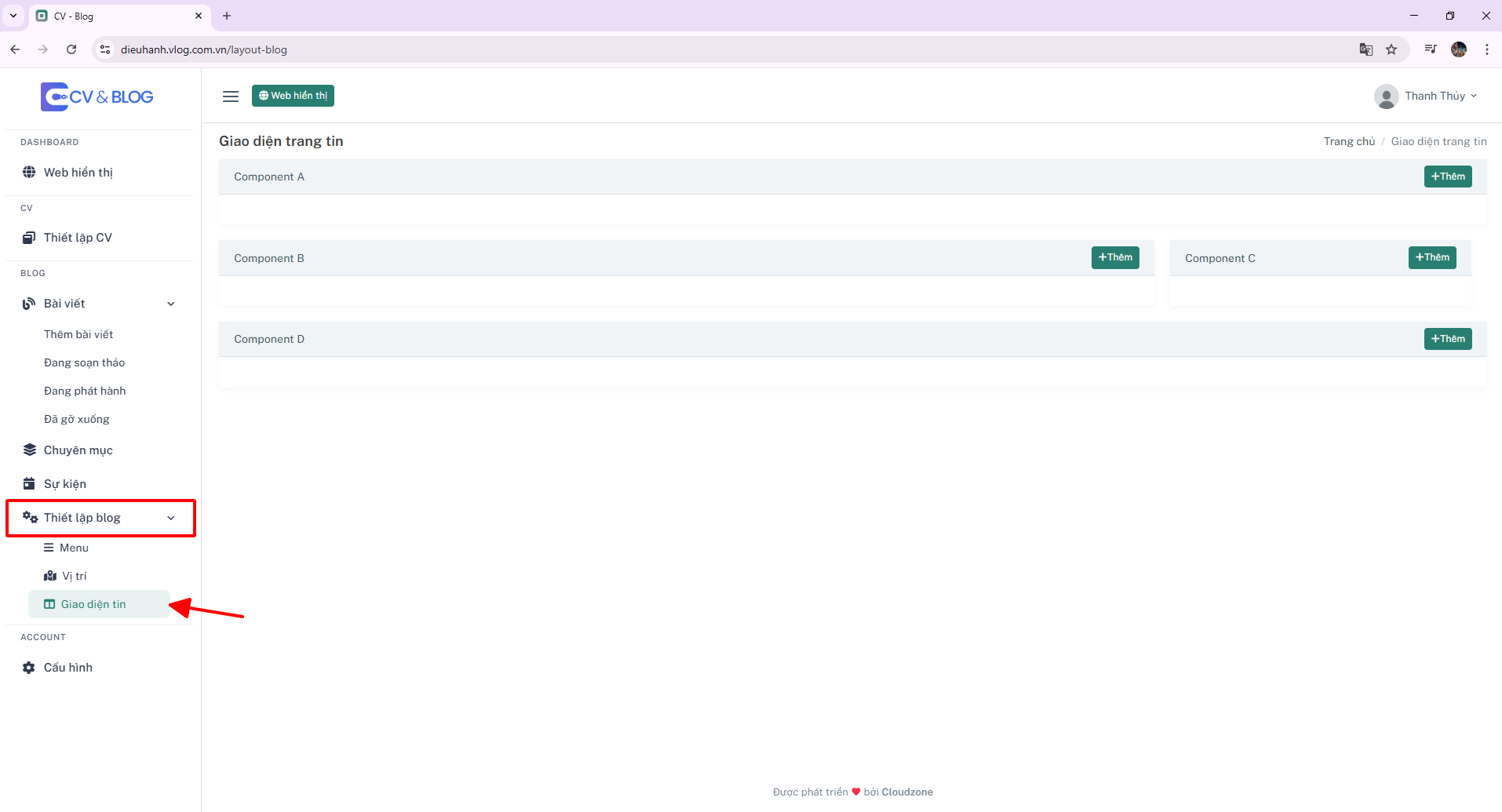The width and height of the screenshot is (1502, 812).
Task: Open new browser tab plus
Action: click(227, 16)
